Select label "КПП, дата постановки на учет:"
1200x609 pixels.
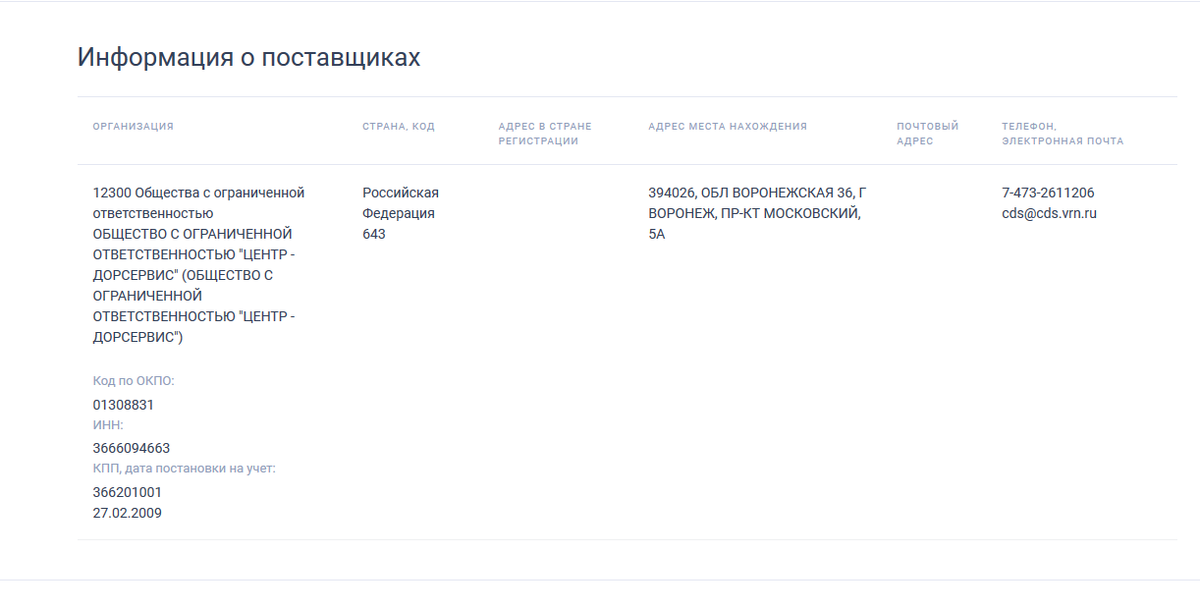pos(184,468)
